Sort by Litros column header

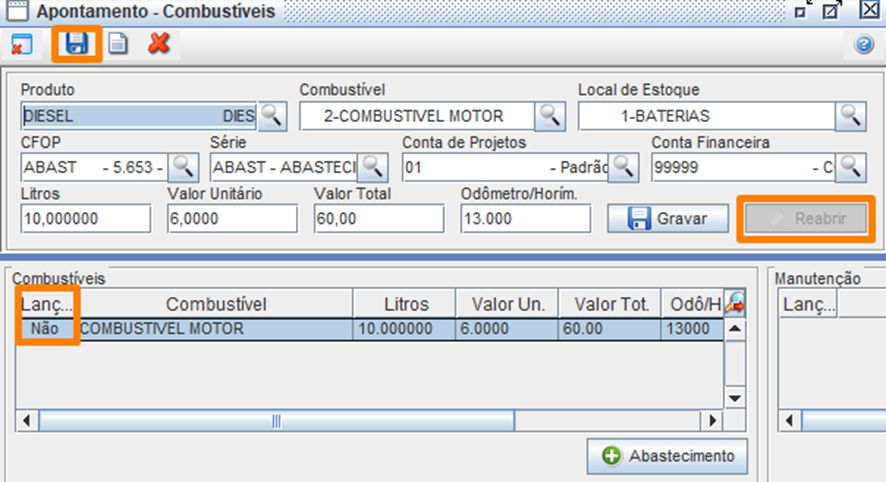tap(405, 304)
